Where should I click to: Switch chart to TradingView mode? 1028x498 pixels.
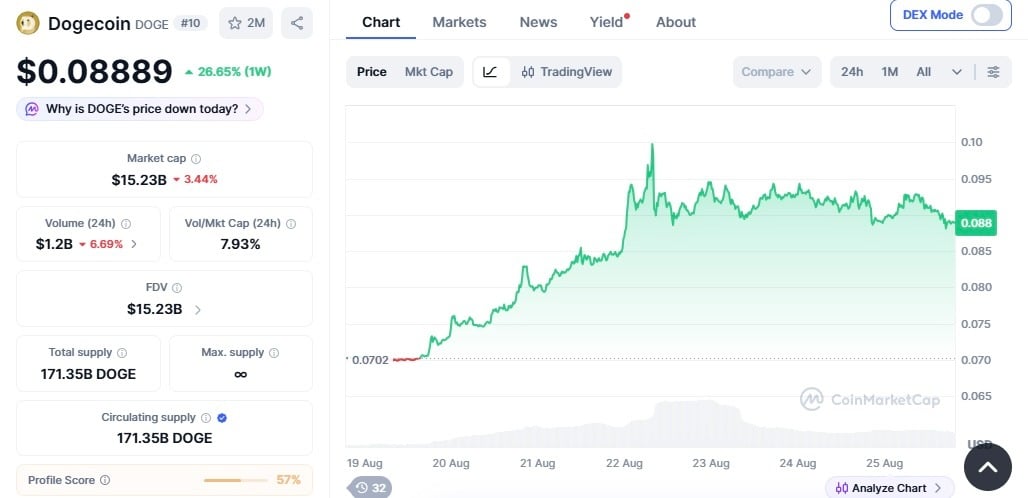(566, 72)
